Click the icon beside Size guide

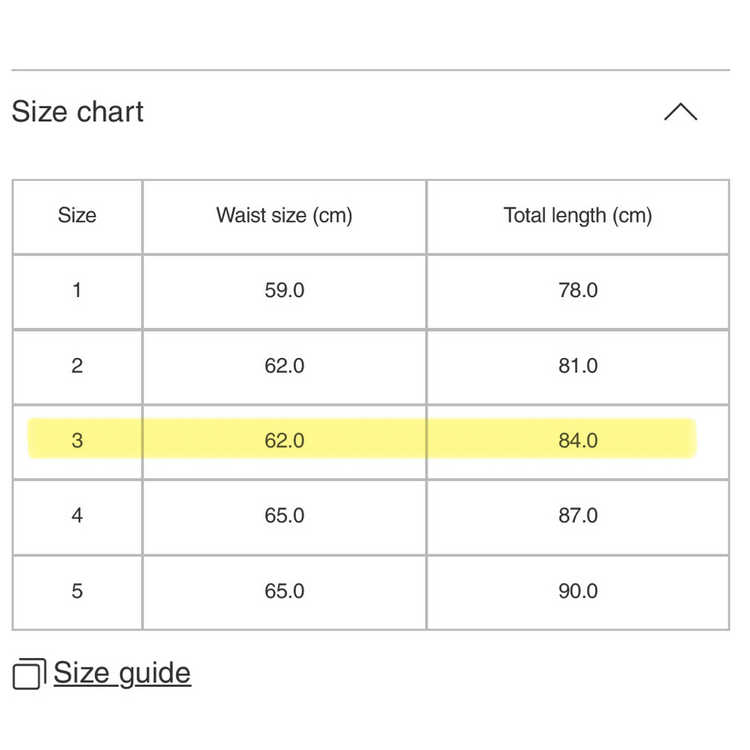point(29,674)
